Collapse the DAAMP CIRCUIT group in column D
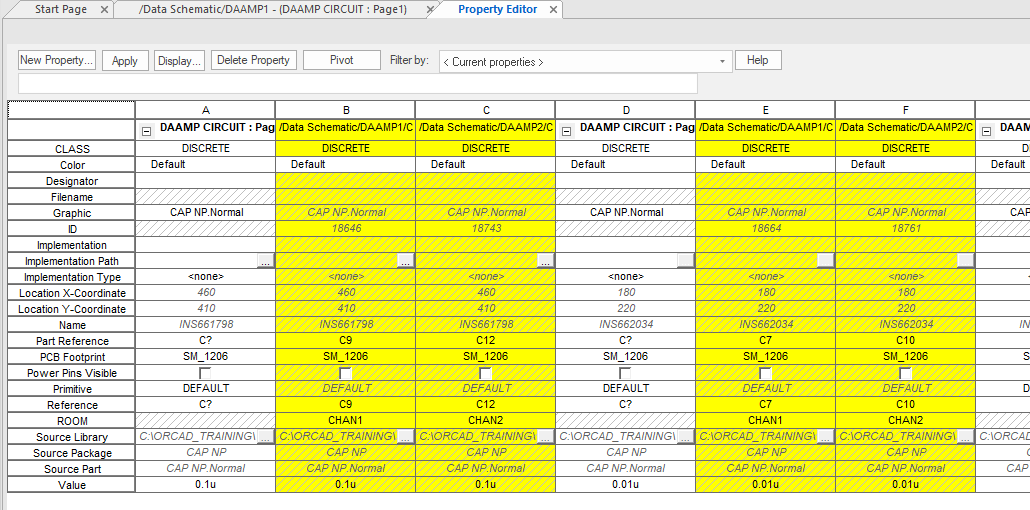Viewport: 1030px width, 510px height. coord(568,131)
